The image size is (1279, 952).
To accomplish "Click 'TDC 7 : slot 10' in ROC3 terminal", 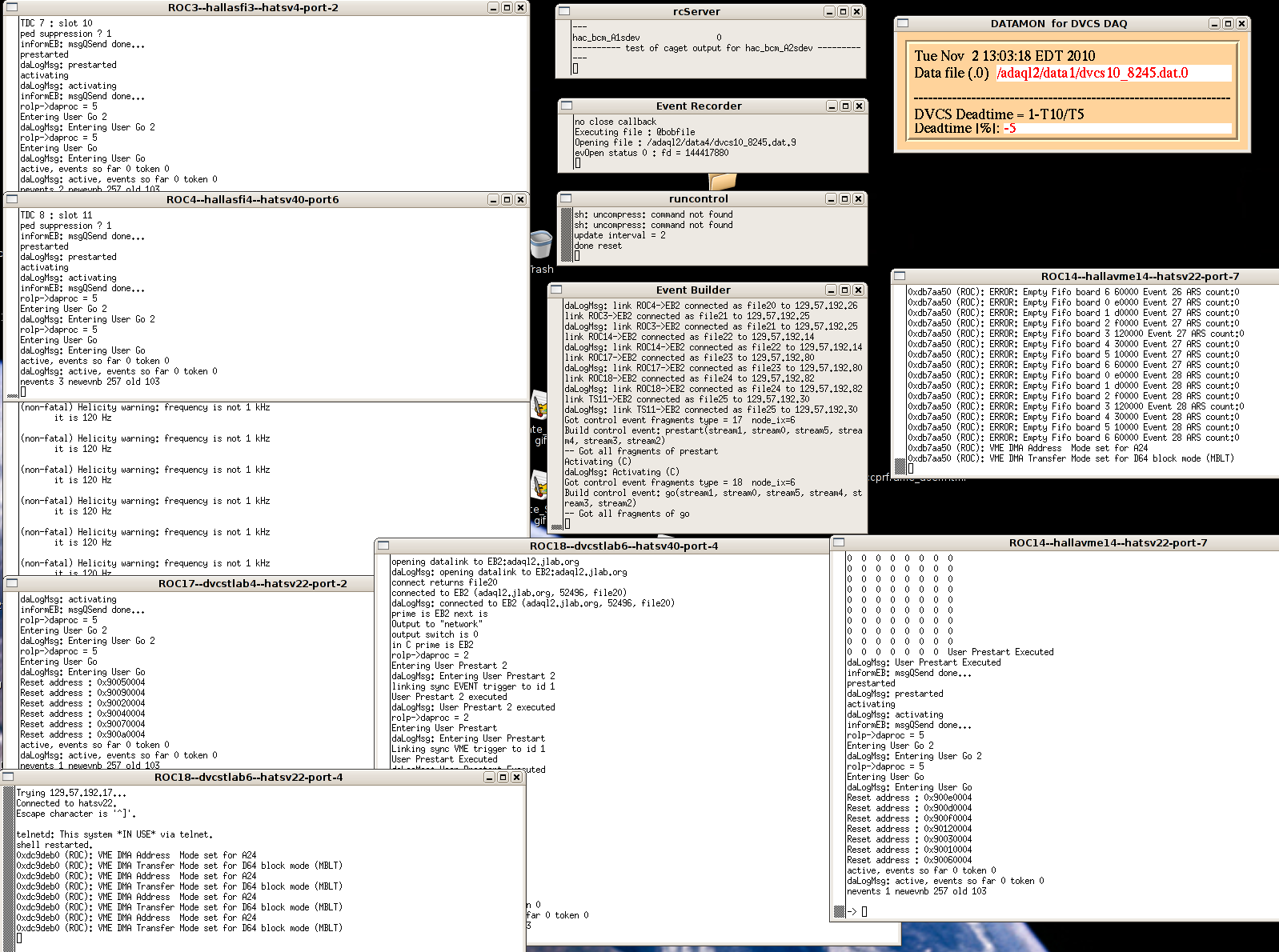I will pyautogui.click(x=56, y=23).
